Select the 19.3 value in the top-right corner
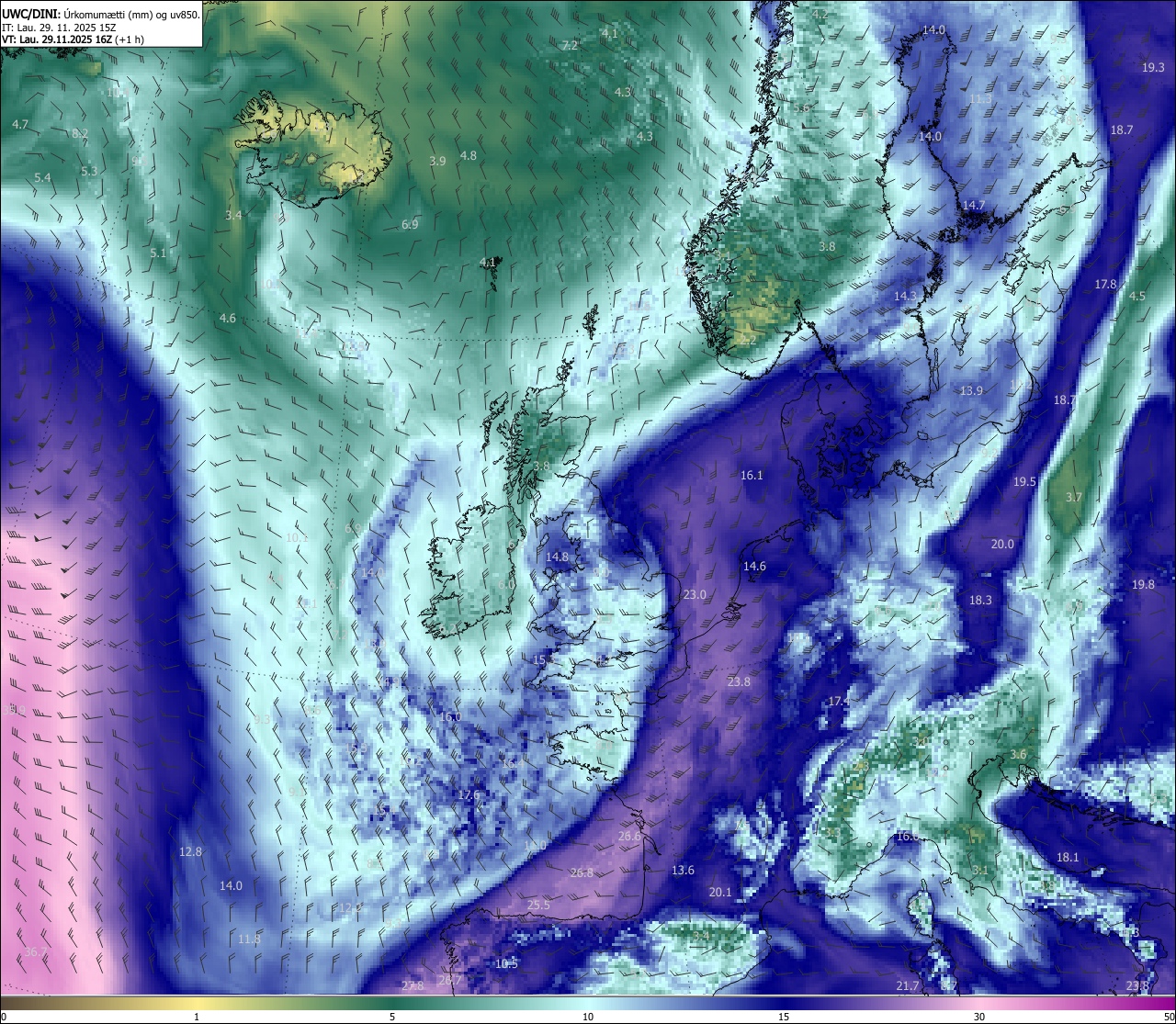 click(1153, 68)
